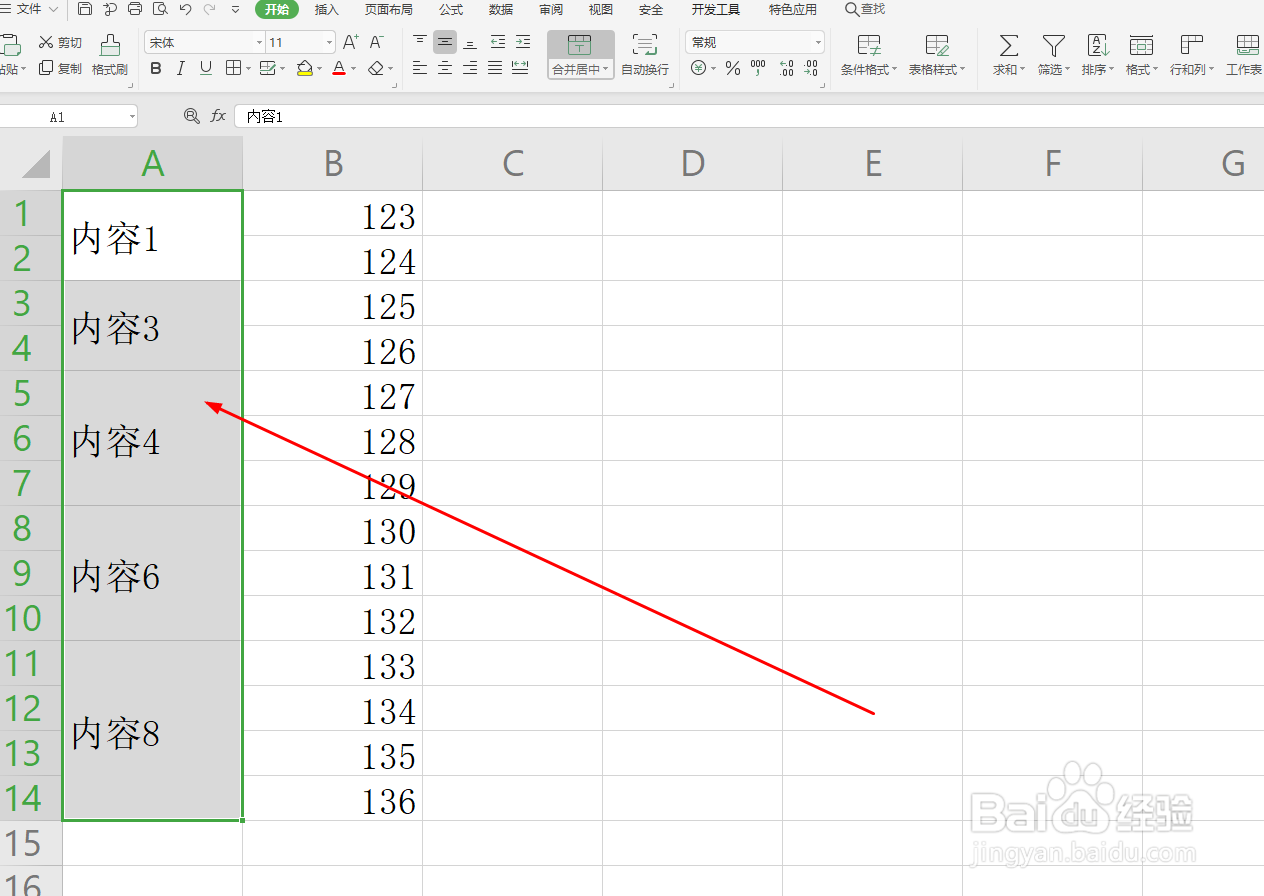Open the number format dropdown (常规)
The image size is (1264, 896).
pyautogui.click(x=819, y=43)
